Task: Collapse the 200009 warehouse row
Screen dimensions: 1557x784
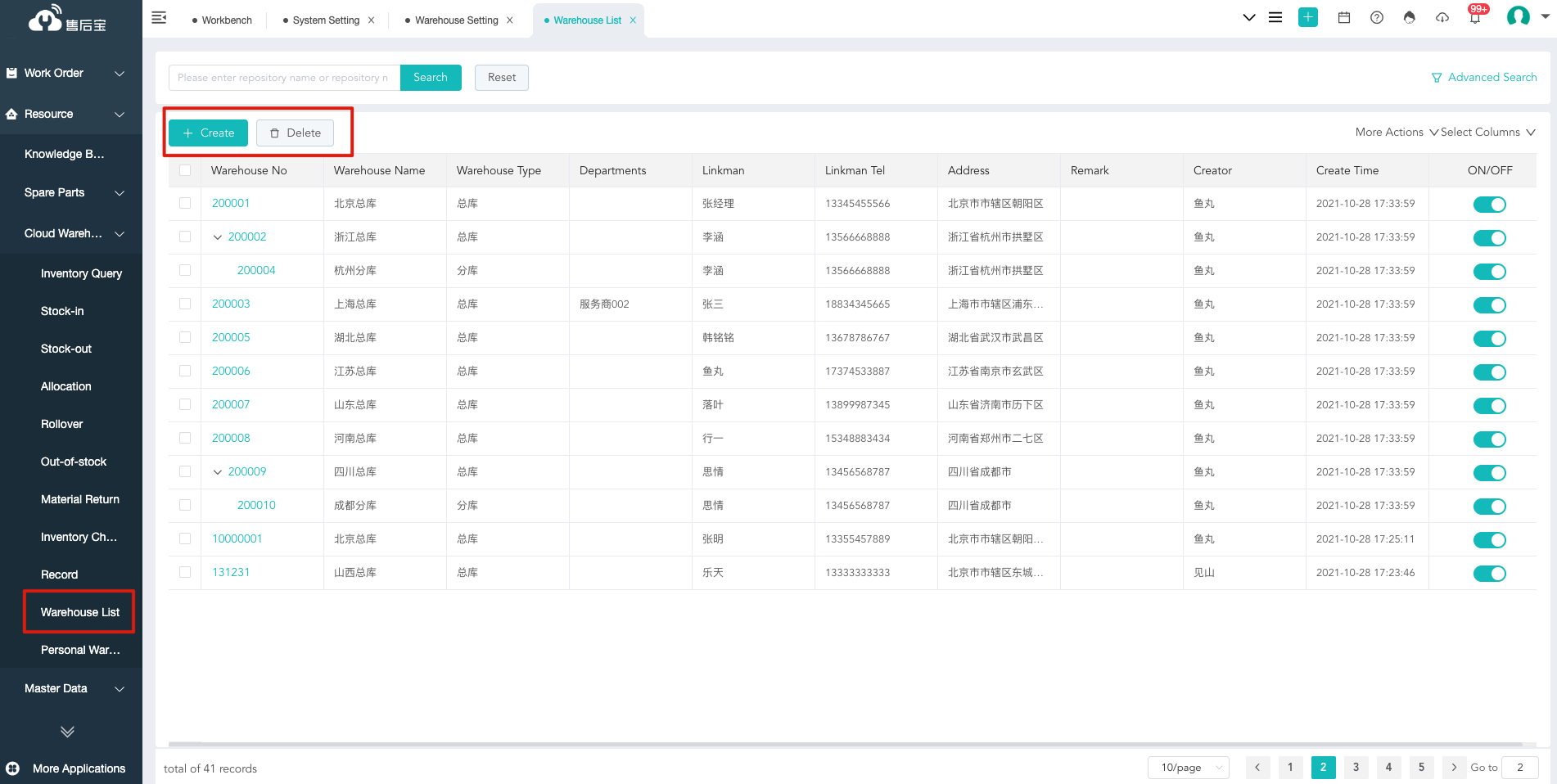Action: click(x=218, y=472)
